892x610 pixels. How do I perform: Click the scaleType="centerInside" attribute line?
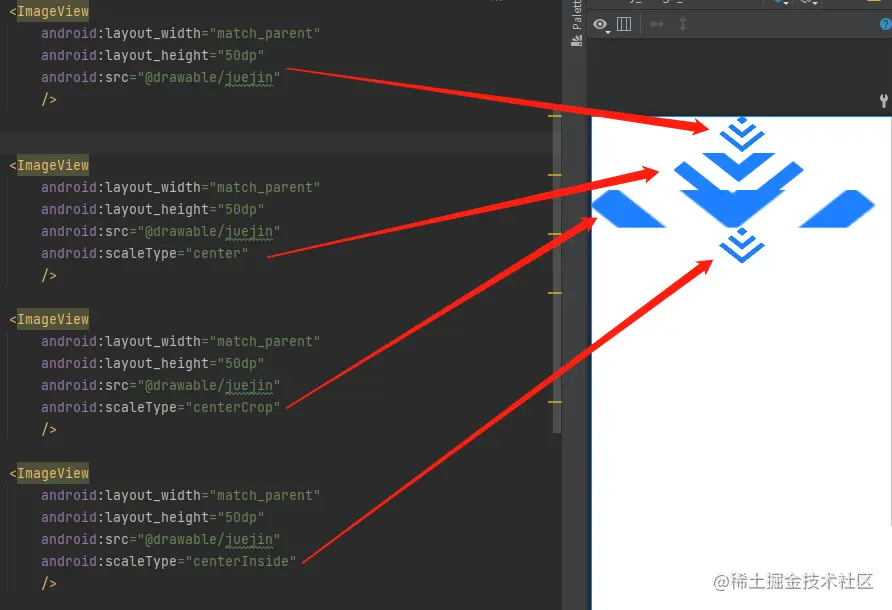168,562
